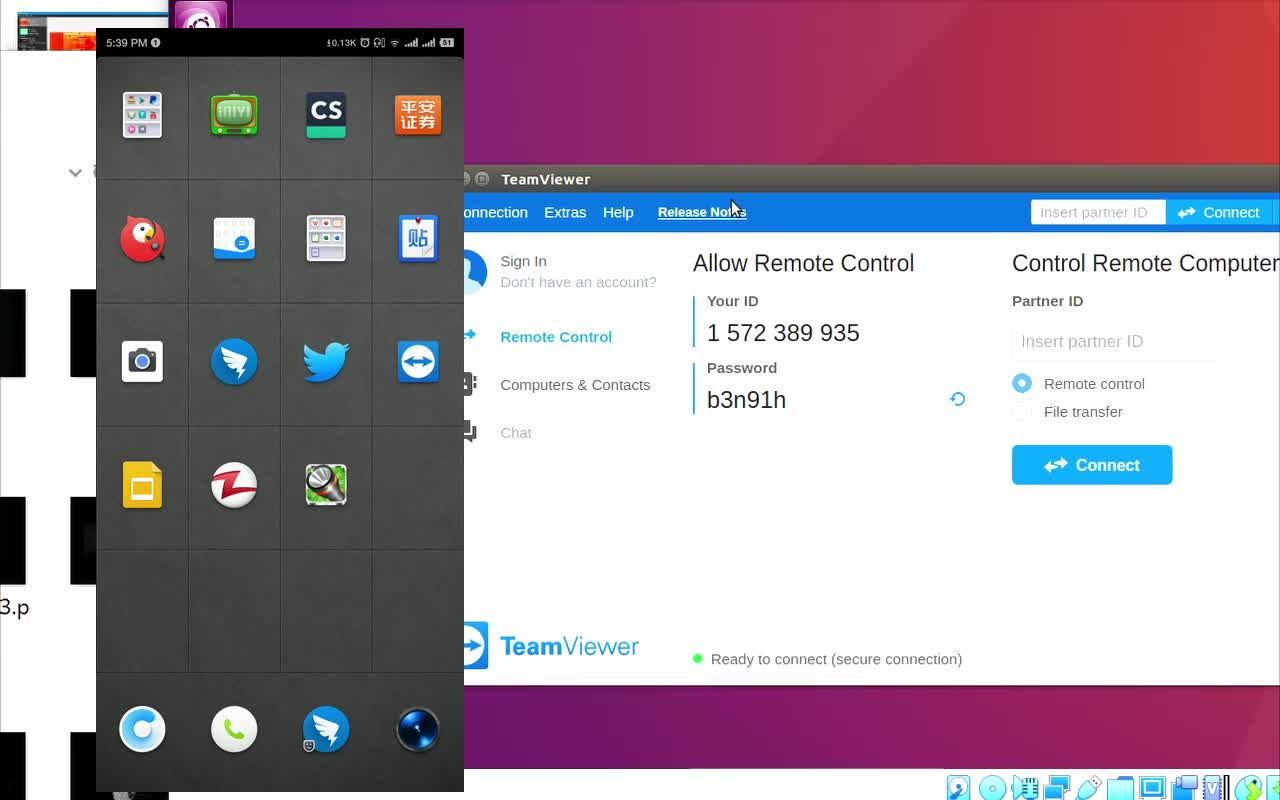Open the green TV app on the phone

click(x=234, y=115)
